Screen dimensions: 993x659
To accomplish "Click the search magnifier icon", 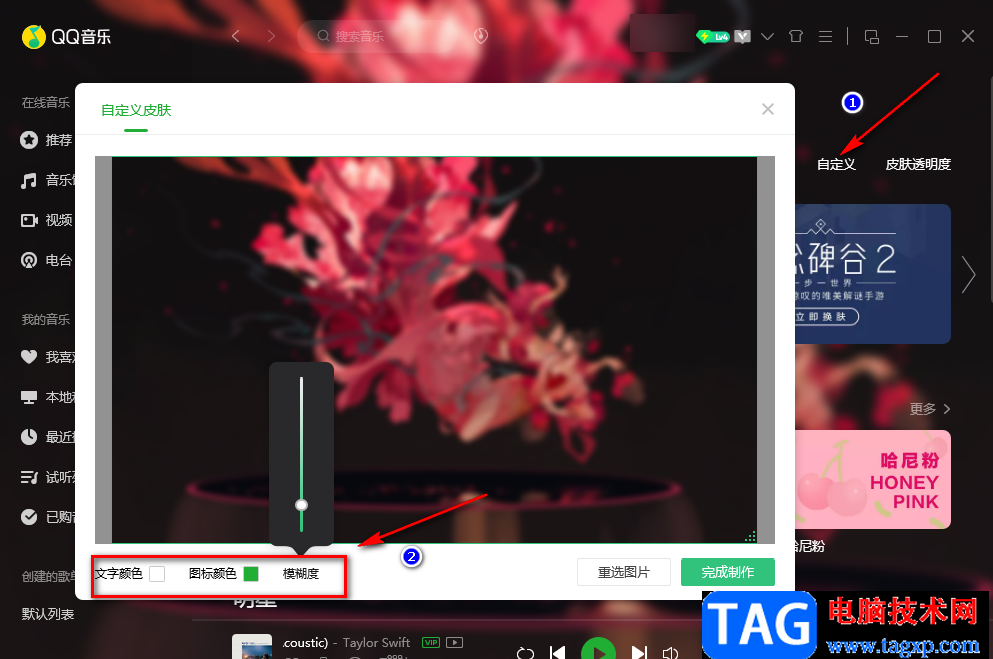I will click(x=323, y=36).
